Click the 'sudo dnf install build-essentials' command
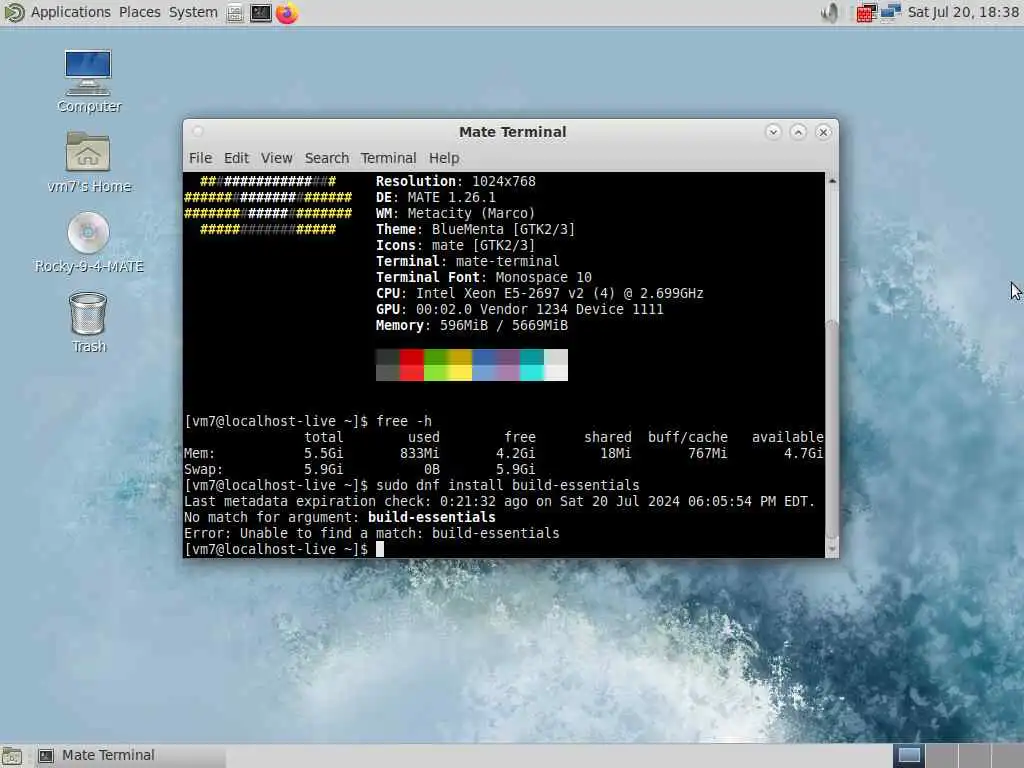1024x768 pixels. tap(507, 485)
